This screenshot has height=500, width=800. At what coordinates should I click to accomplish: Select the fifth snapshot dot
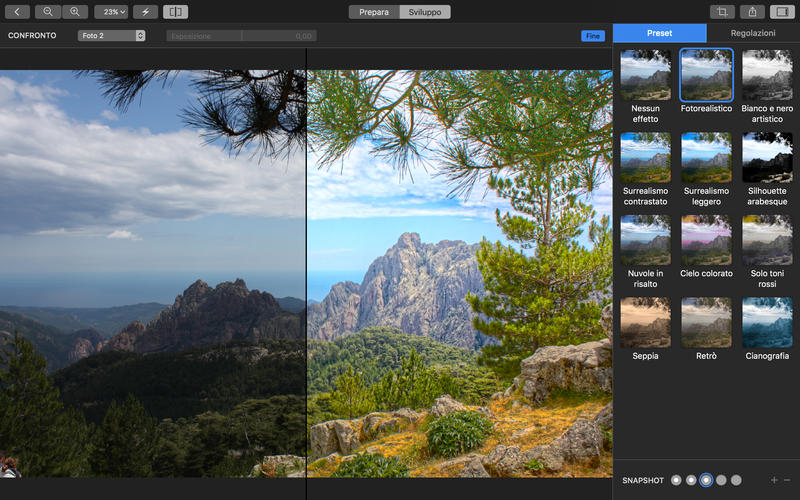coord(736,480)
